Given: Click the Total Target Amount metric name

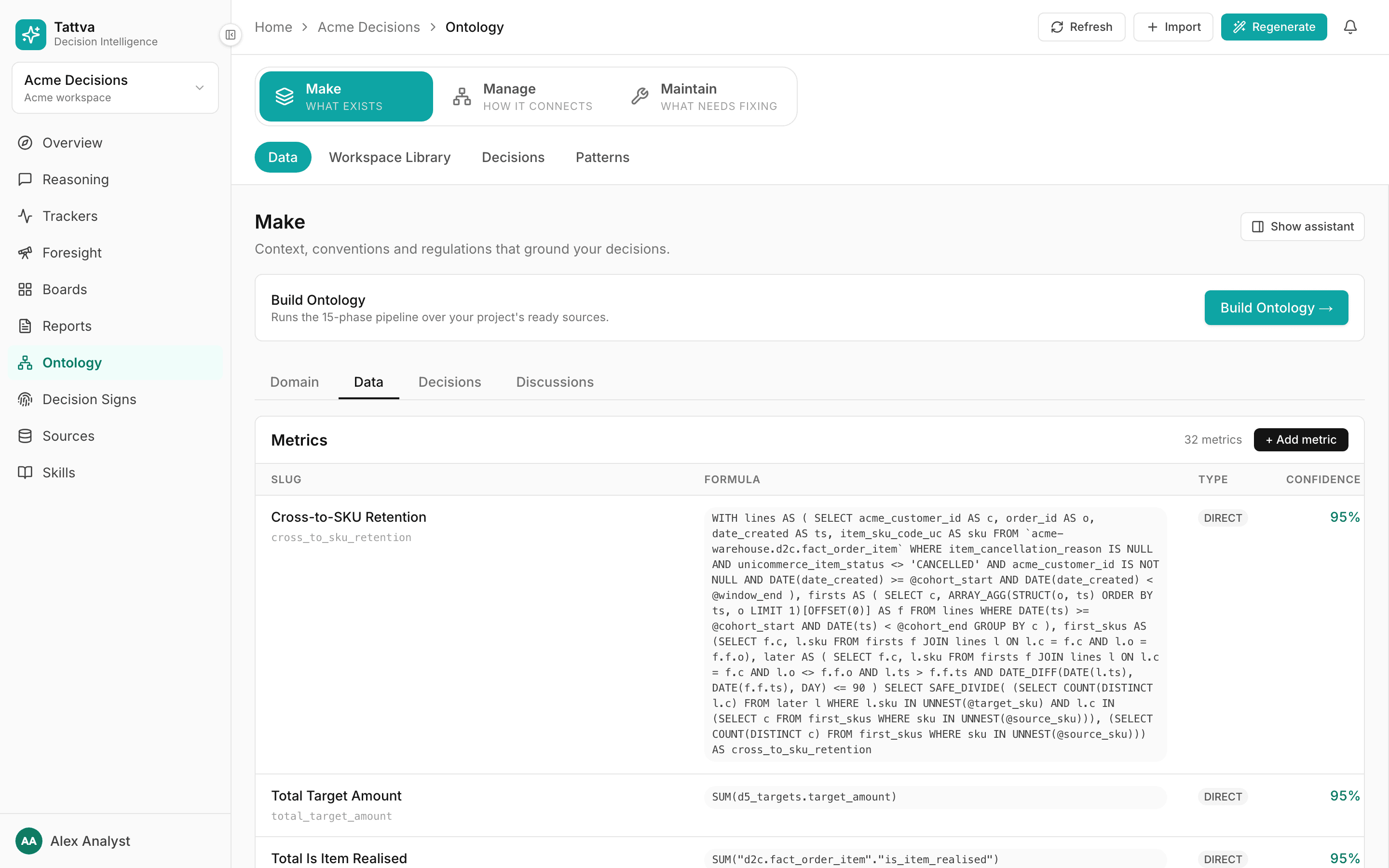Looking at the screenshot, I should [336, 796].
